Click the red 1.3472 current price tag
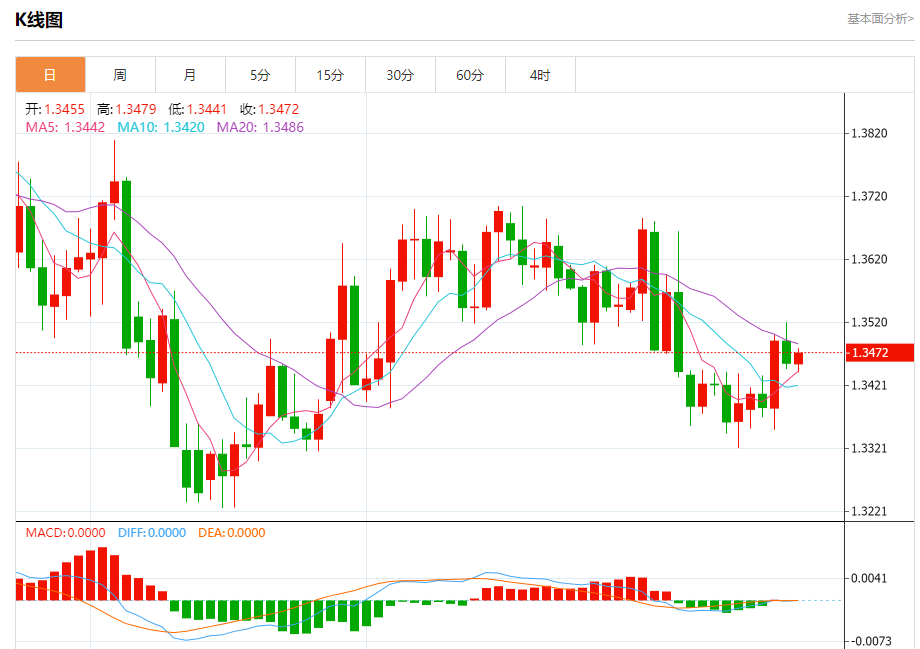The image size is (920, 649). coord(880,353)
